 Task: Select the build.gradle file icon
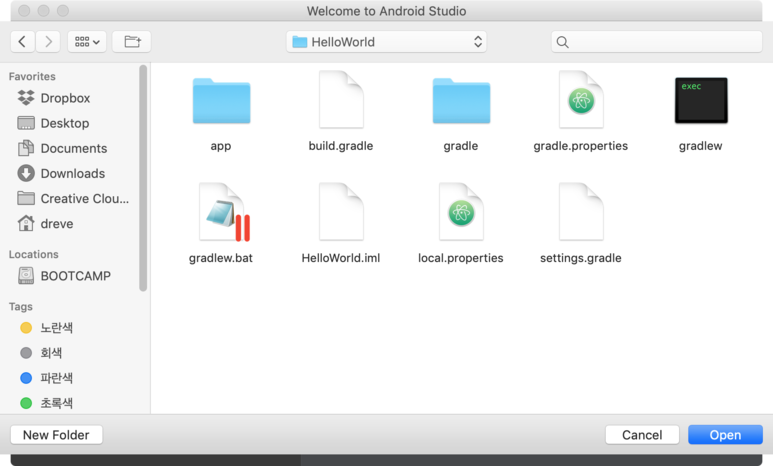pos(341,100)
